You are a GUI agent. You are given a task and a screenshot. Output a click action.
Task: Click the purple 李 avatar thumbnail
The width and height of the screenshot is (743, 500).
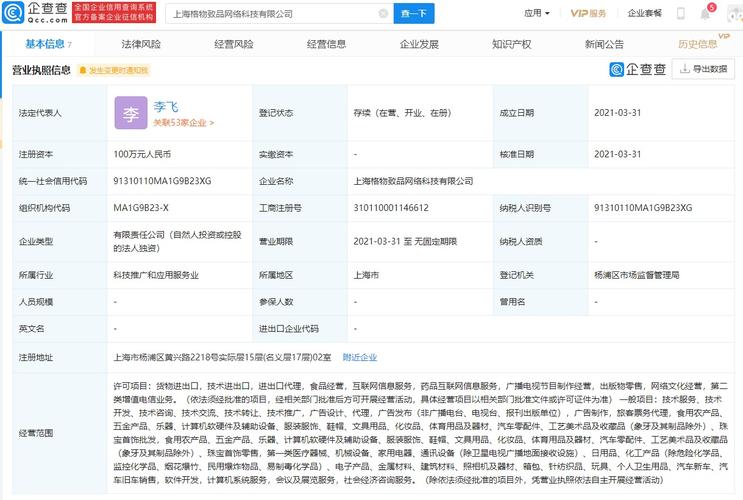click(131, 113)
